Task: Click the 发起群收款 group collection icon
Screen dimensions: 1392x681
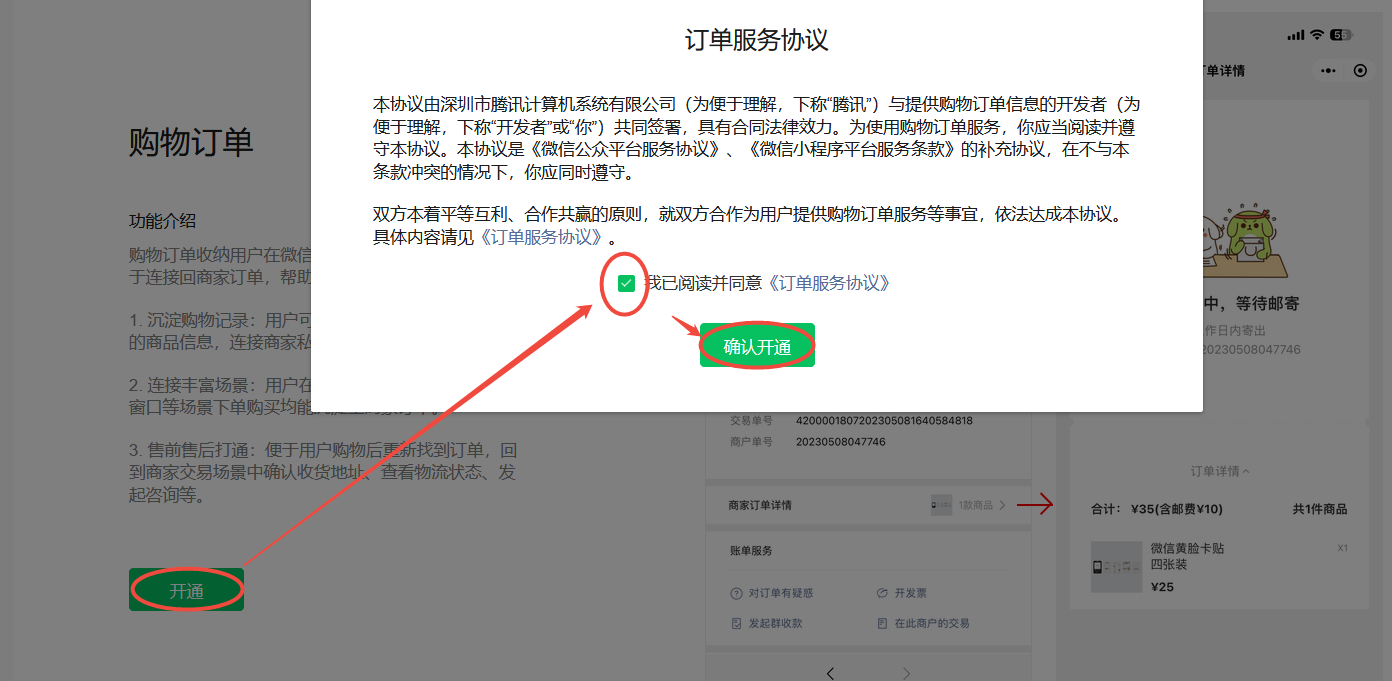Action: 736,623
